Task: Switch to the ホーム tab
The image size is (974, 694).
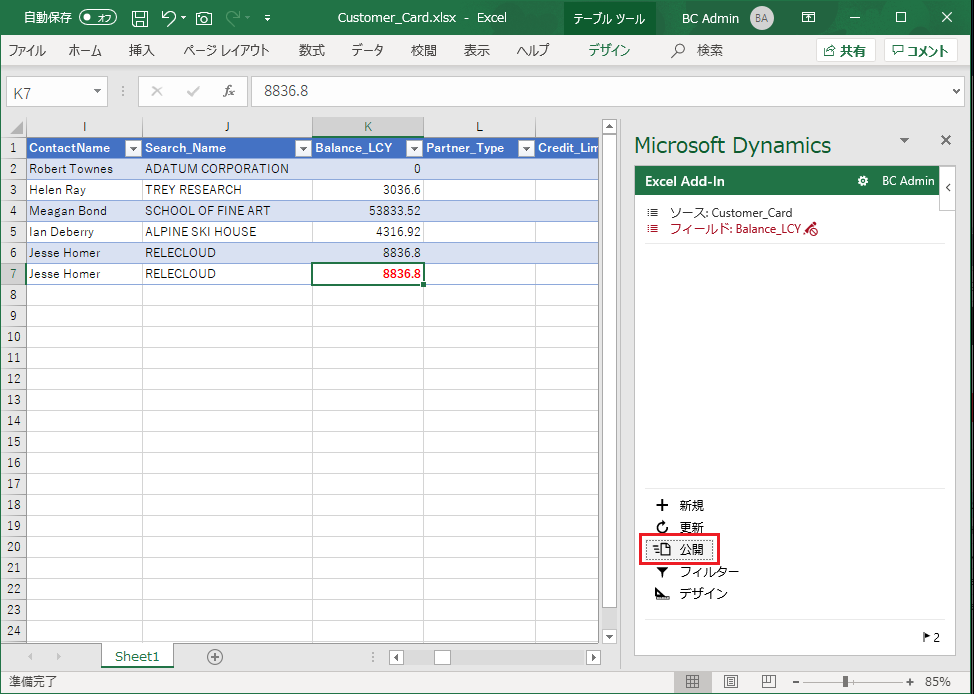Action: click(x=85, y=50)
